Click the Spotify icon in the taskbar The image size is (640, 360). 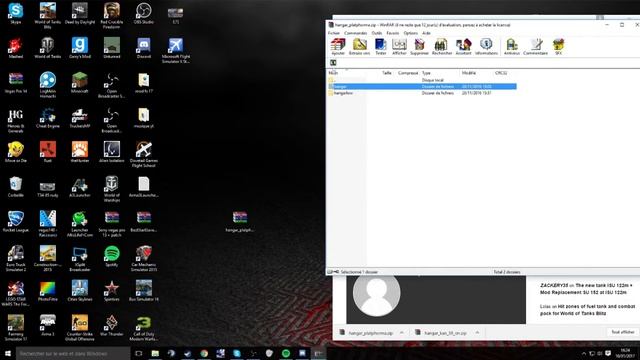click(286, 353)
